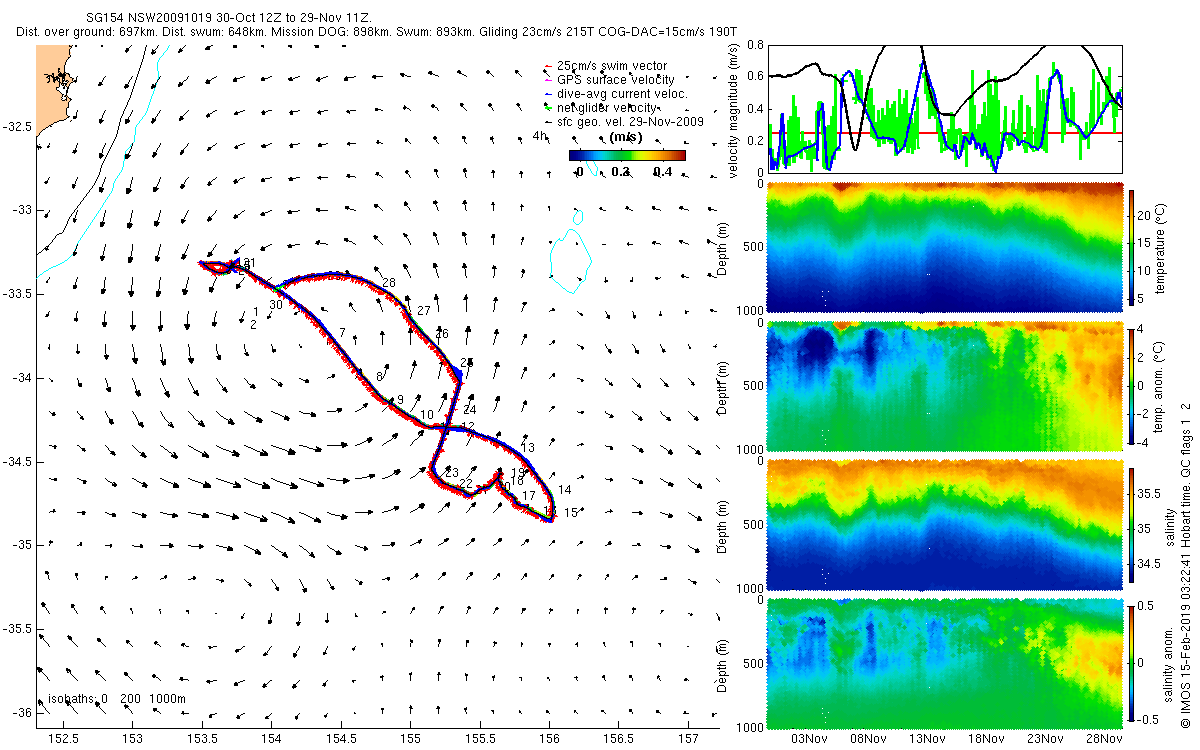Viewport: 1200px width, 750px height.
Task: Click the 'velocity magnitude (m/s)' axis label
Action: [x=734, y=109]
